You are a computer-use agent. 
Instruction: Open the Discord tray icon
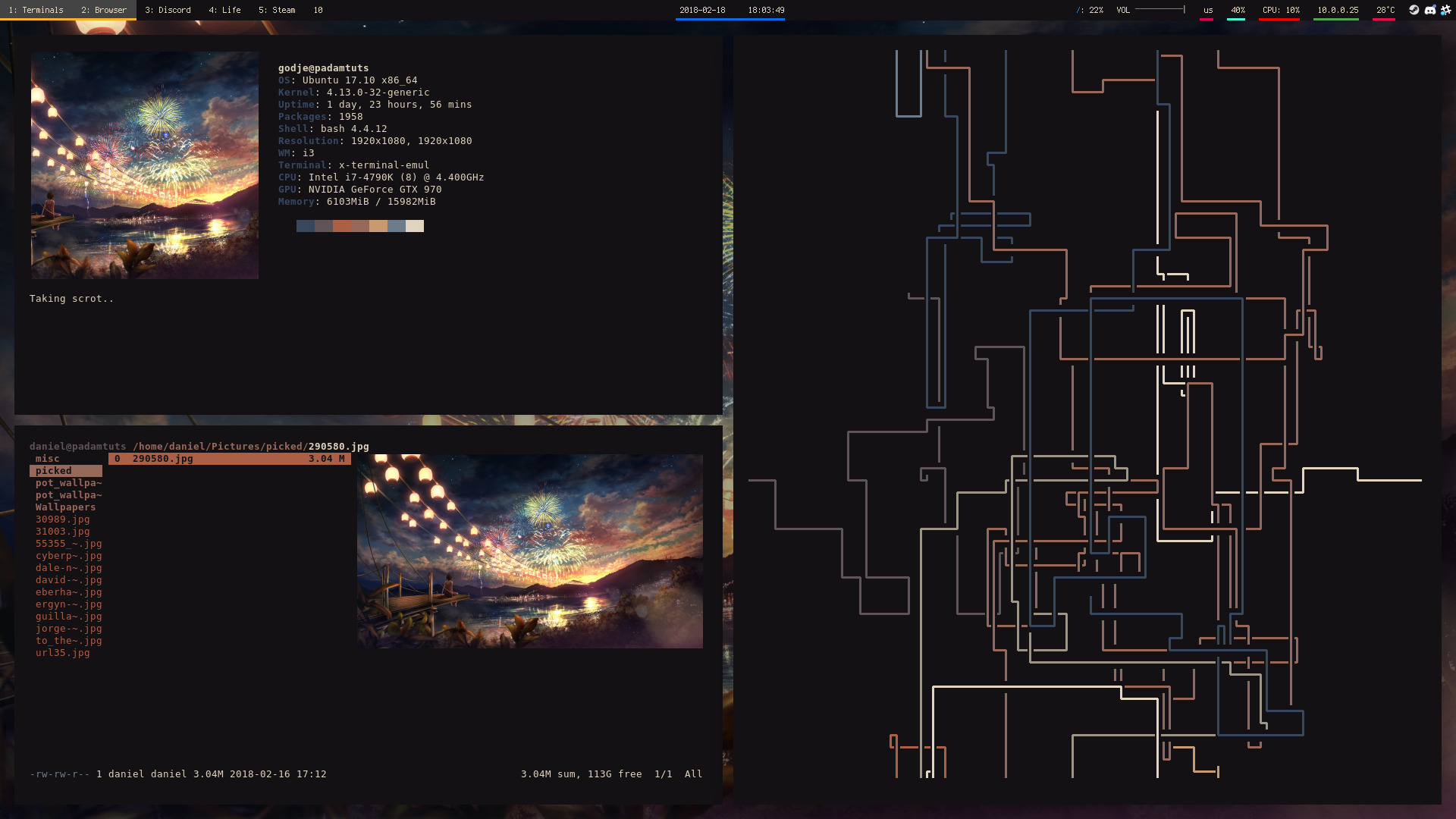[x=1429, y=10]
